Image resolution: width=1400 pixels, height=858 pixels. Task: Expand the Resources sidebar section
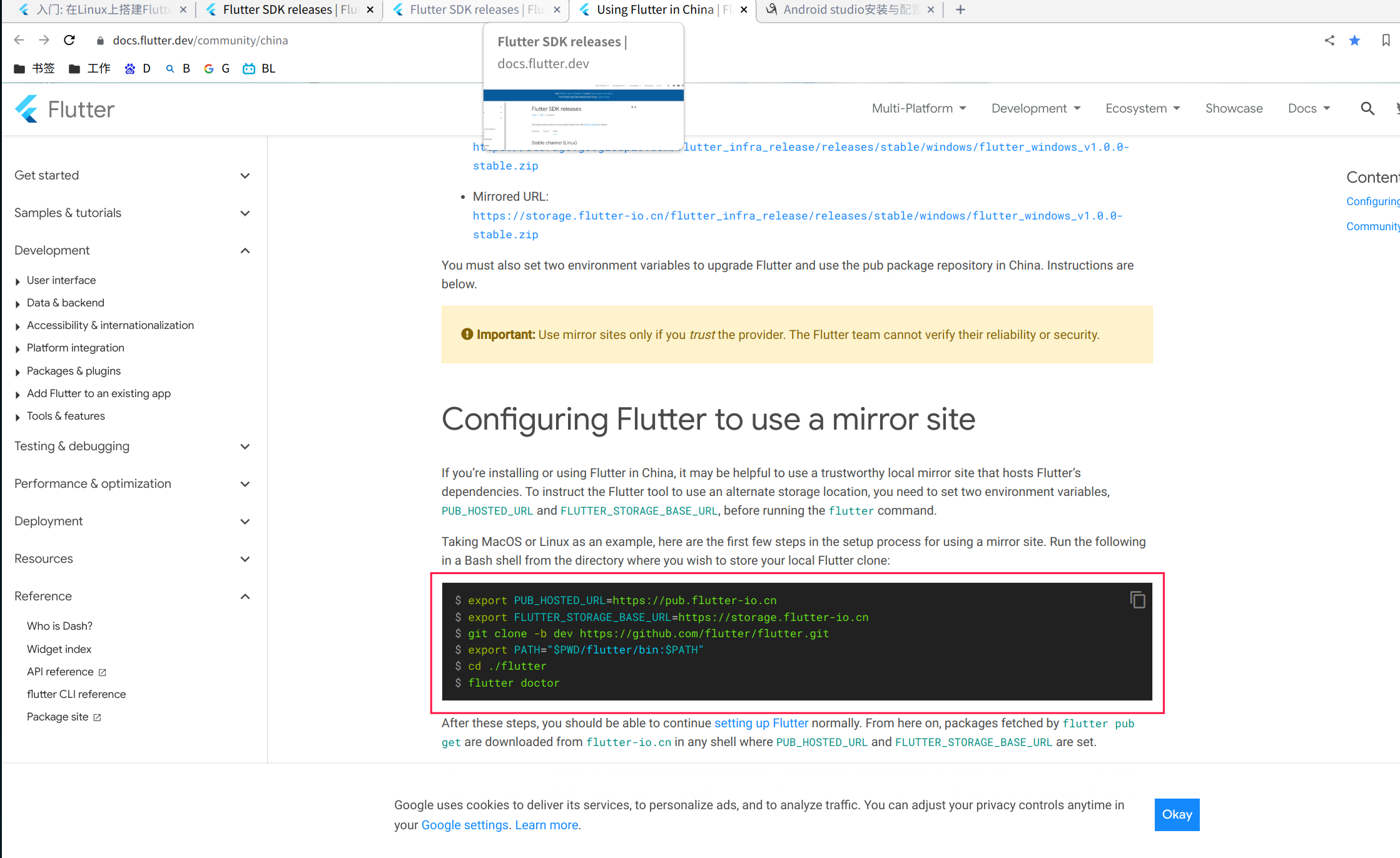132,559
